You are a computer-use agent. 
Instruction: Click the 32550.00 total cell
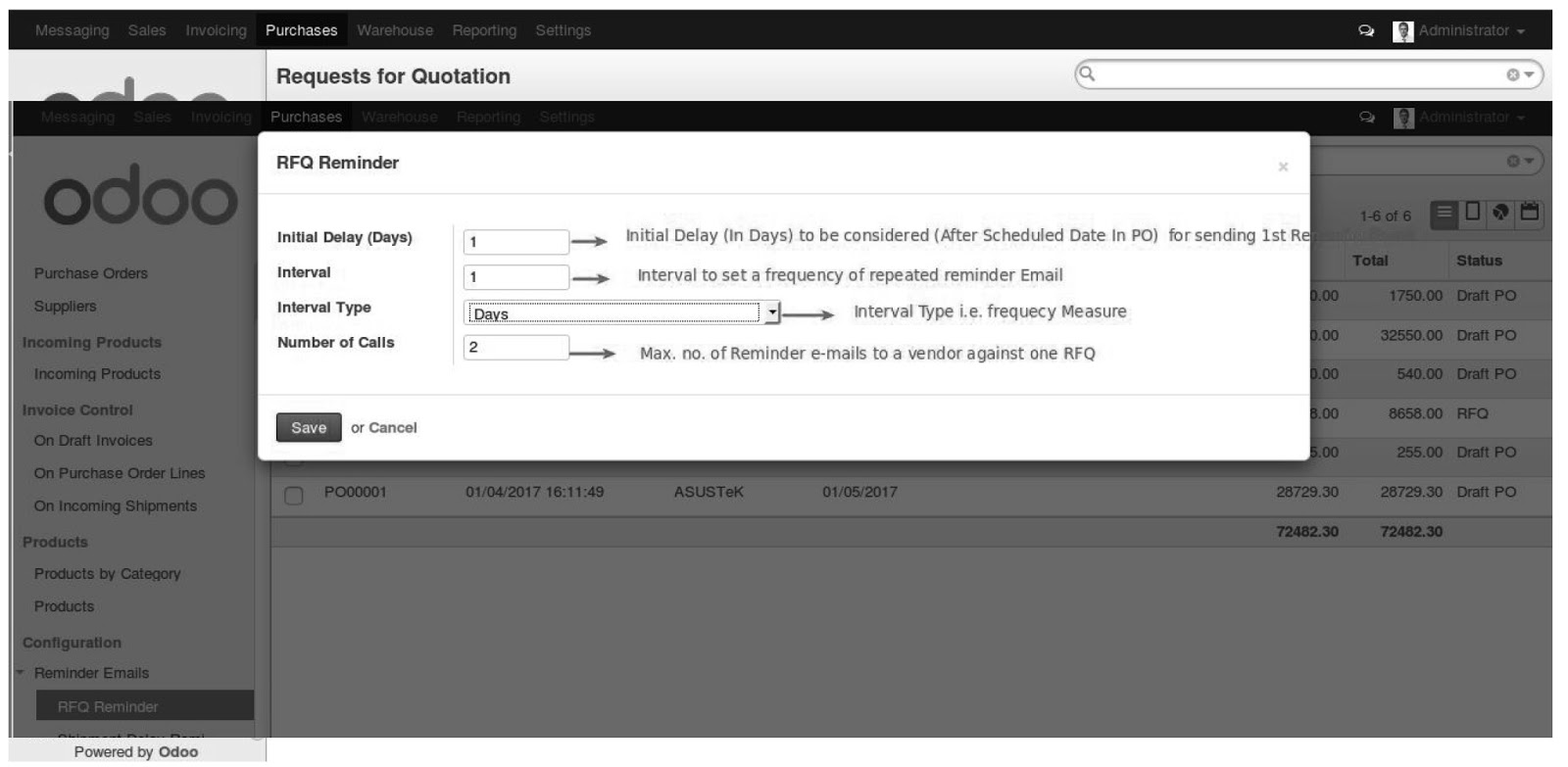click(x=1411, y=335)
